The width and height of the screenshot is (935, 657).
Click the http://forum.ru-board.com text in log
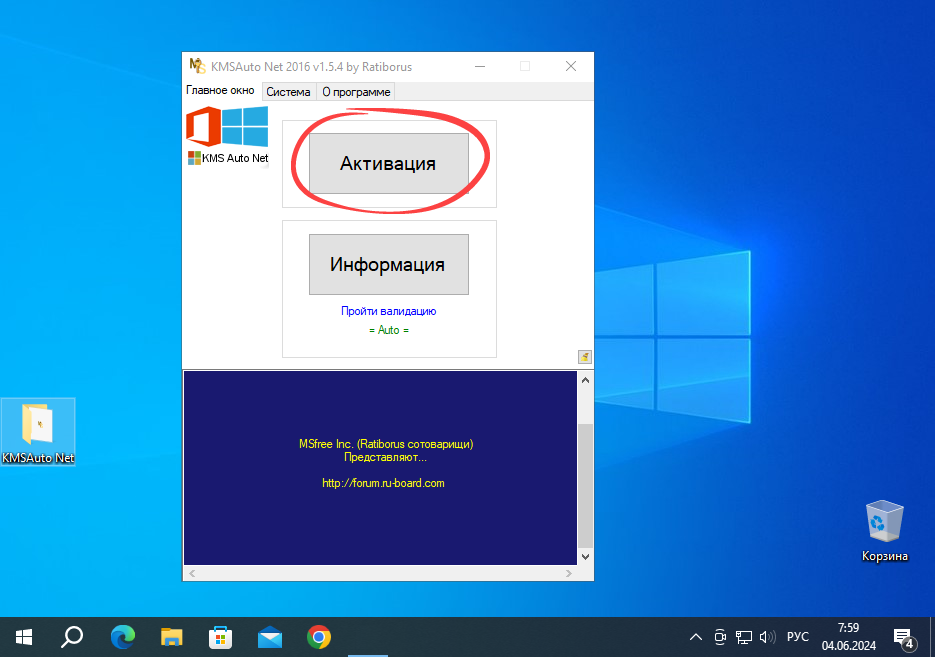coord(383,483)
